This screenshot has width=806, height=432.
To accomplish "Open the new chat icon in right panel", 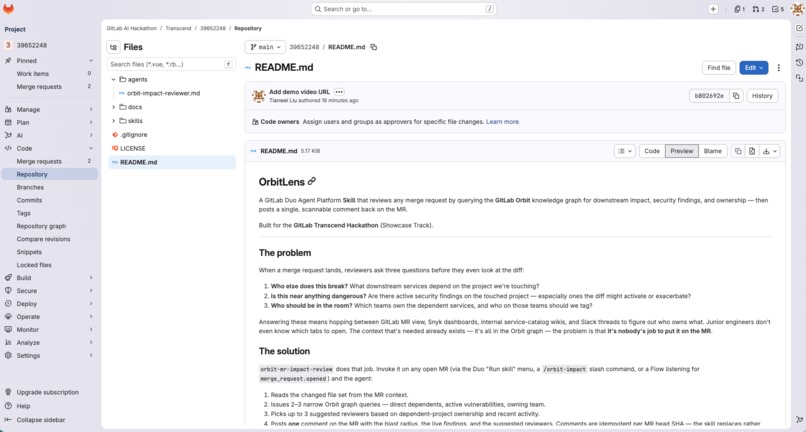I will click(799, 47).
